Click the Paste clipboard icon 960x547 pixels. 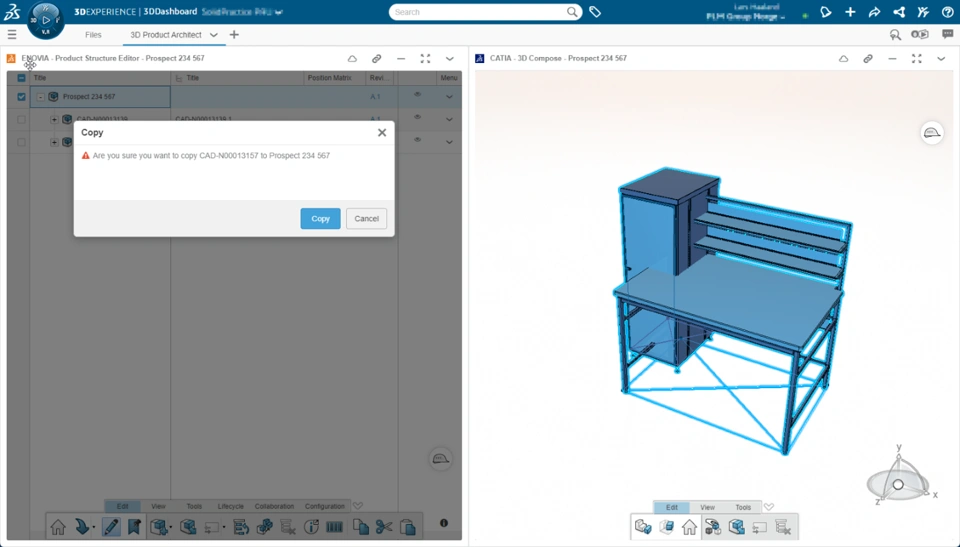[408, 527]
